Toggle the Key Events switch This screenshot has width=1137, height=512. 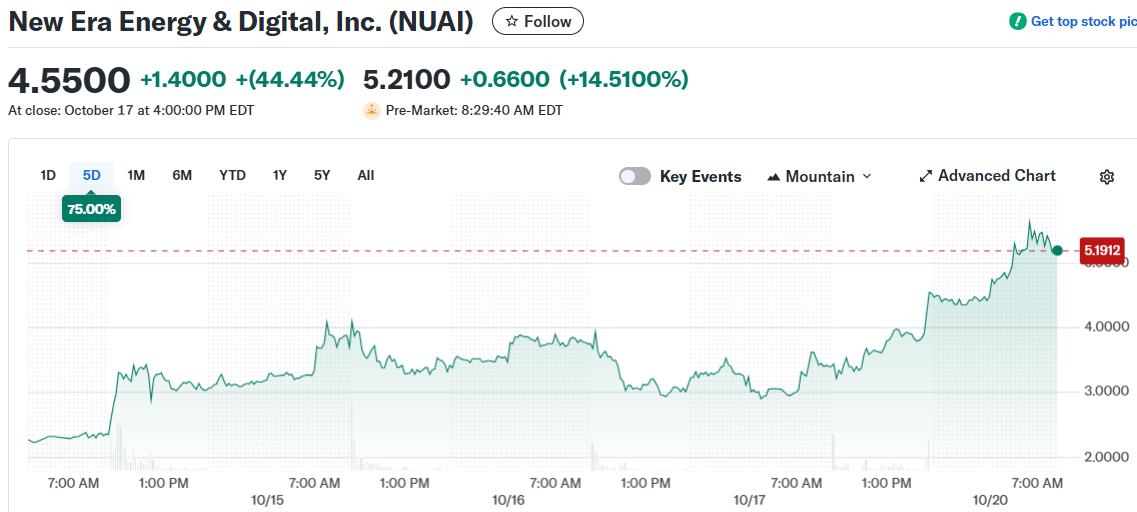(635, 177)
